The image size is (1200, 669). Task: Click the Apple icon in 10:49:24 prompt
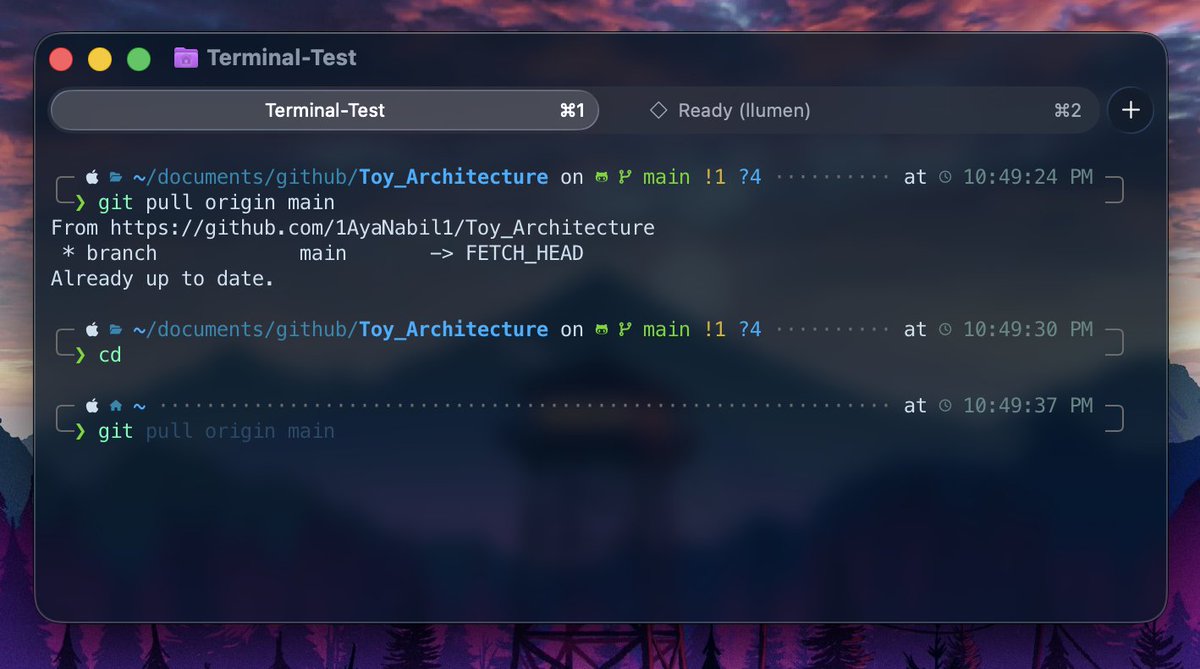[x=92, y=177]
